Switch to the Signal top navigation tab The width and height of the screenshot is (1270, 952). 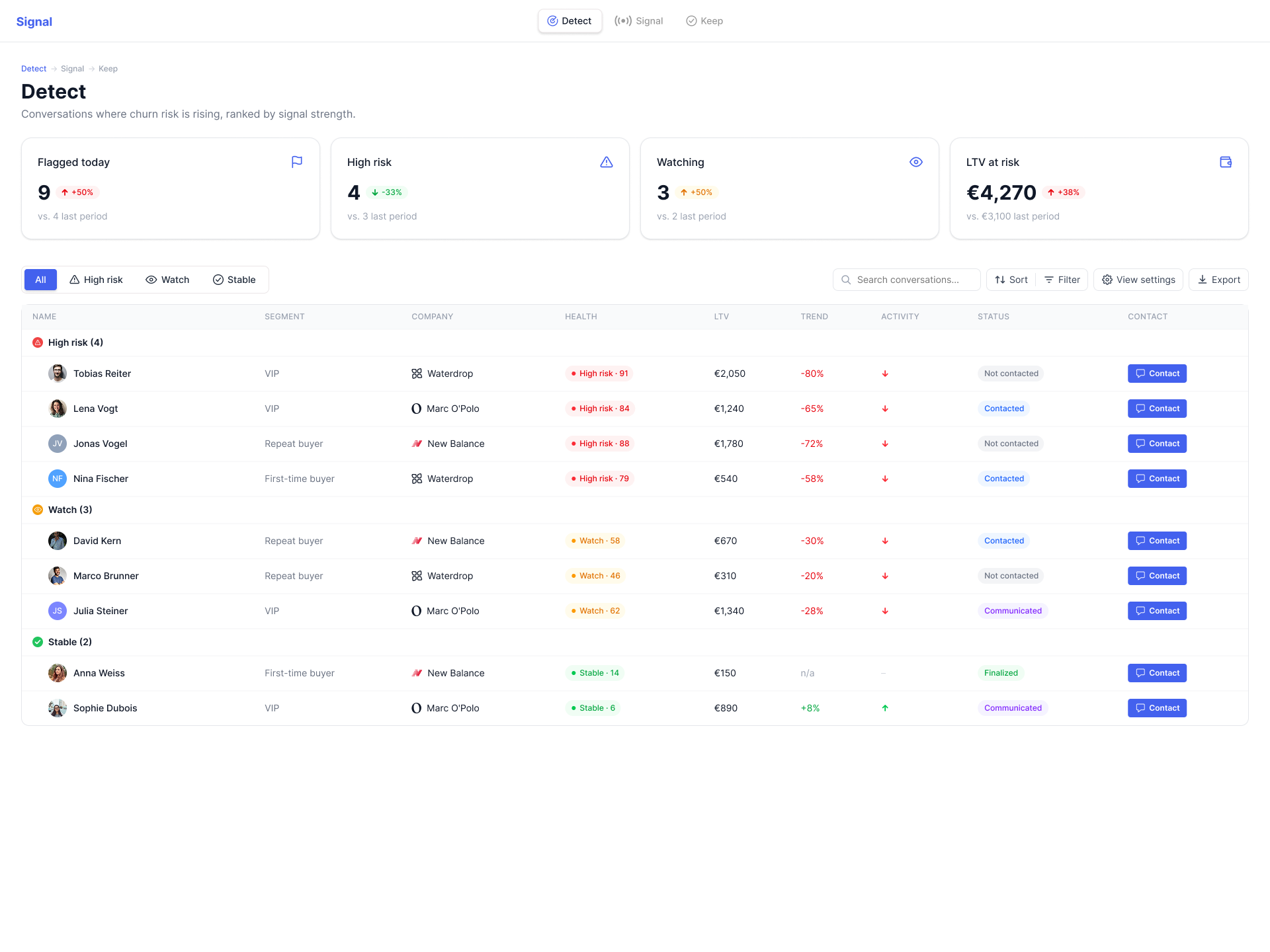tap(638, 21)
